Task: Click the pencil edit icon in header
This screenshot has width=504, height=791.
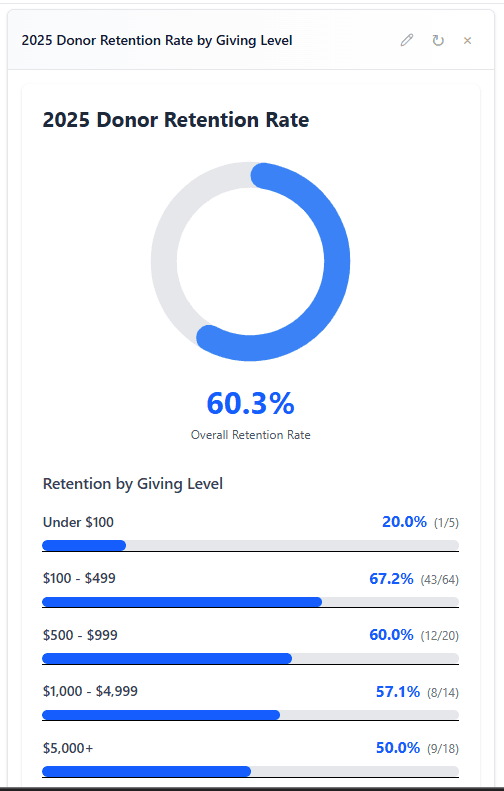Action: tap(407, 40)
